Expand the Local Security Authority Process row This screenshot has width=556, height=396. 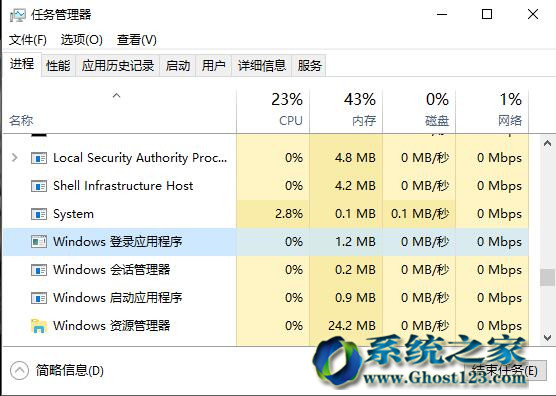pos(15,157)
